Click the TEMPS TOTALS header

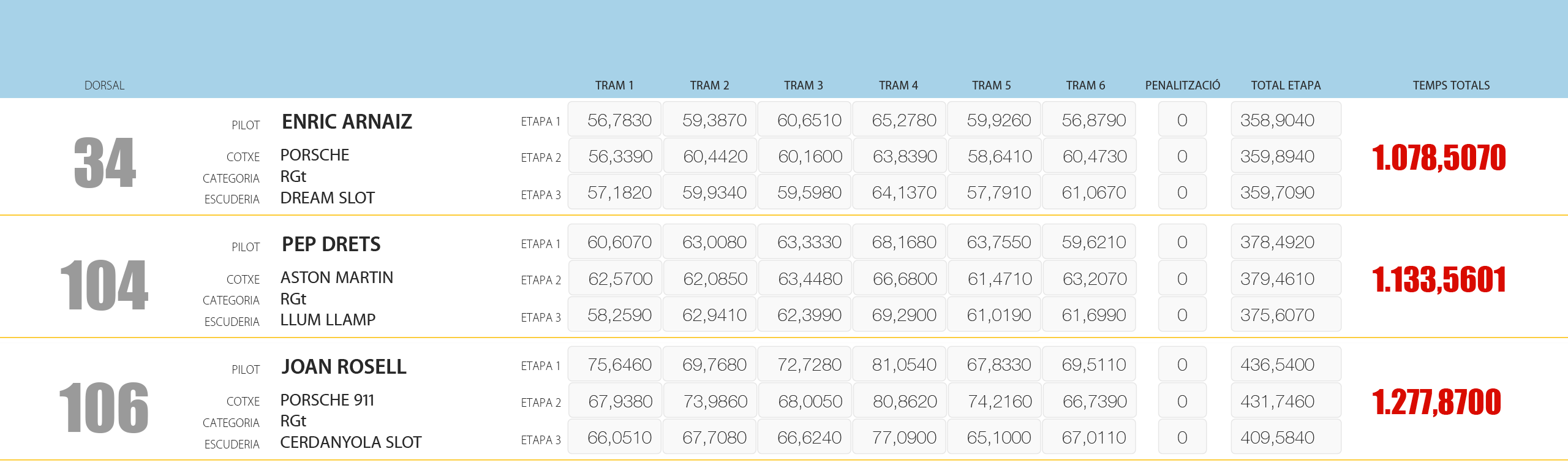click(x=1451, y=85)
